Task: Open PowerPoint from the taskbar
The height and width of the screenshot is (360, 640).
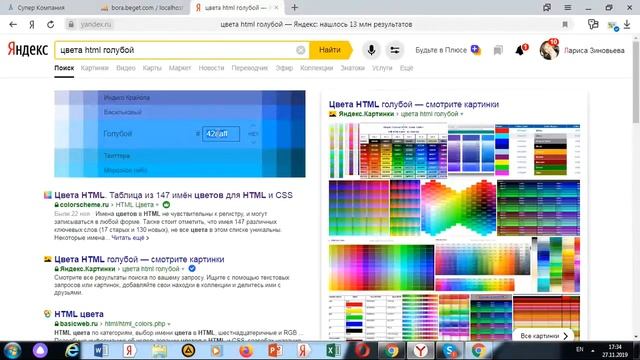Action: [275, 351]
